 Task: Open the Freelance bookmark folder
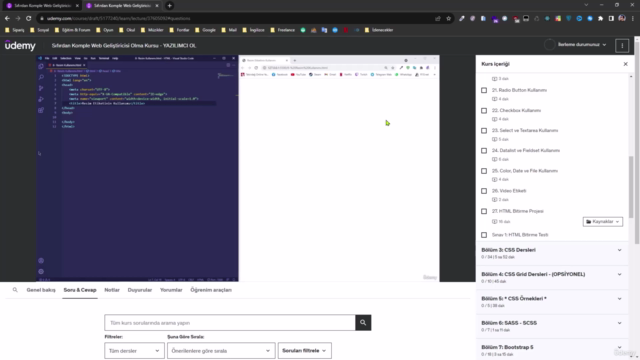pyautogui.click(x=282, y=30)
